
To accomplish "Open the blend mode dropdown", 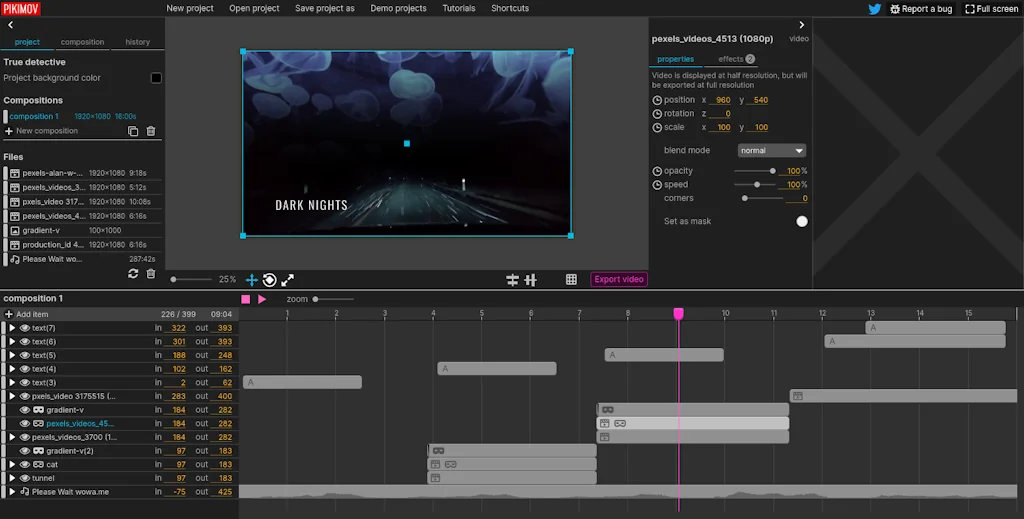I will (x=771, y=151).
